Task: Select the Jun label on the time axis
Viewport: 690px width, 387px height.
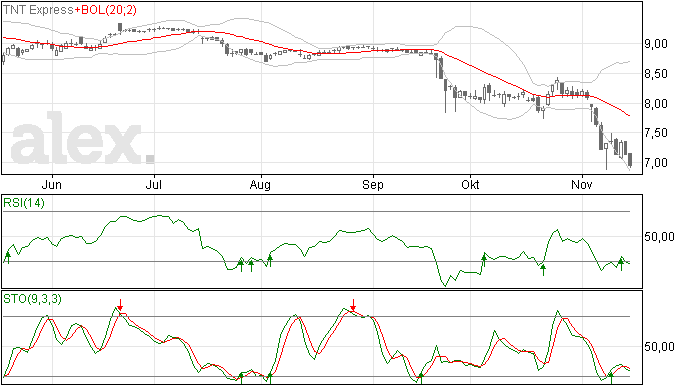Action: click(x=51, y=185)
